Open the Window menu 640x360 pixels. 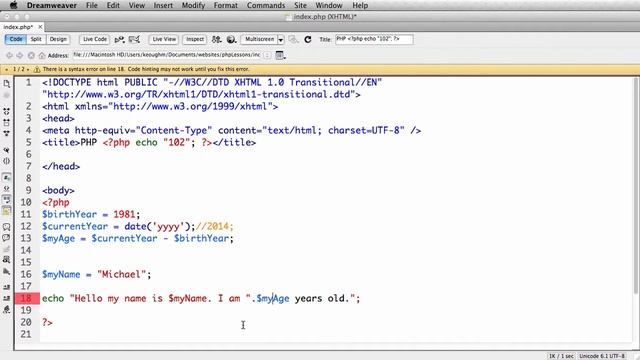[329, 5]
